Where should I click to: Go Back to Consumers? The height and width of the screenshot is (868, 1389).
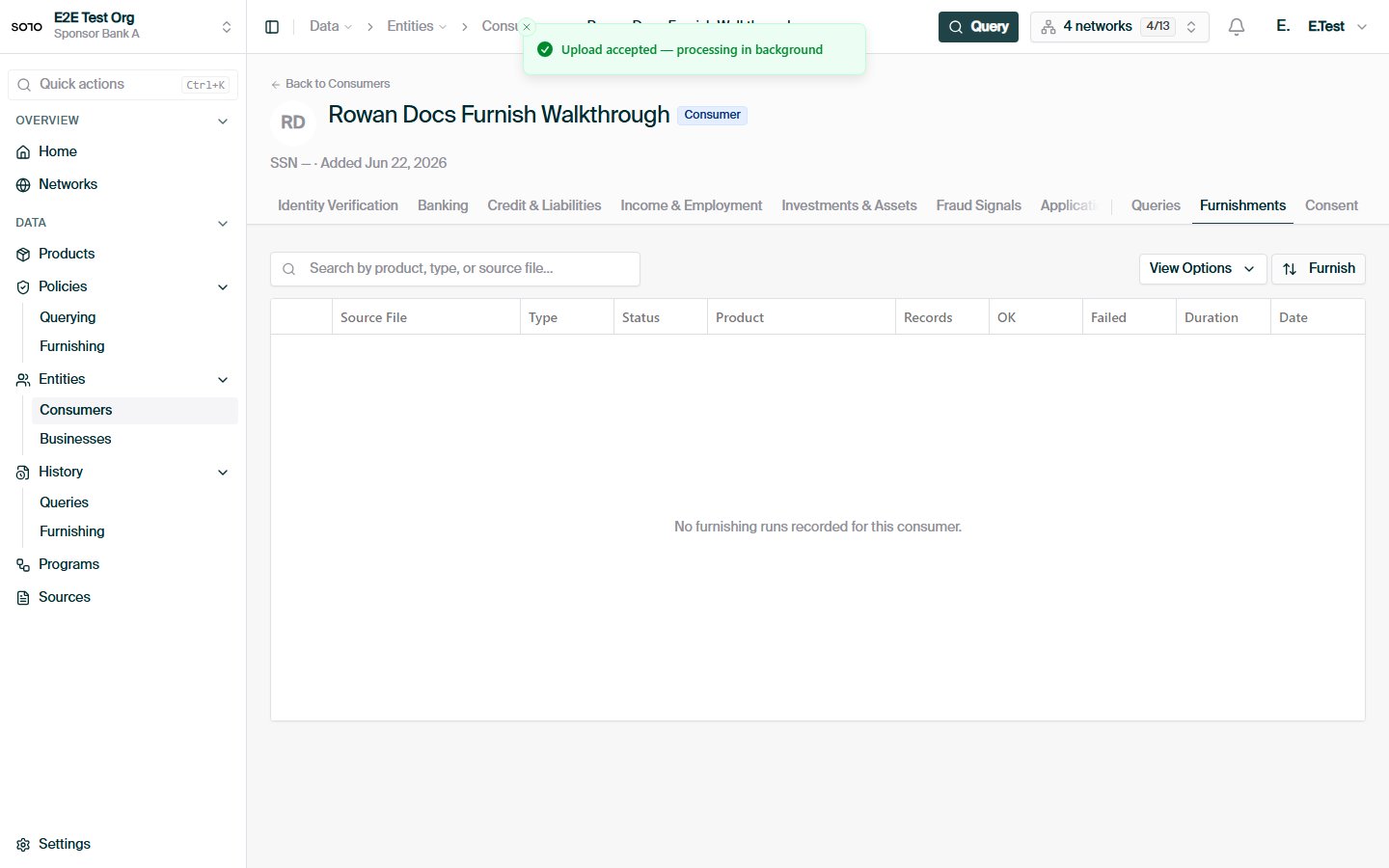pos(330,84)
